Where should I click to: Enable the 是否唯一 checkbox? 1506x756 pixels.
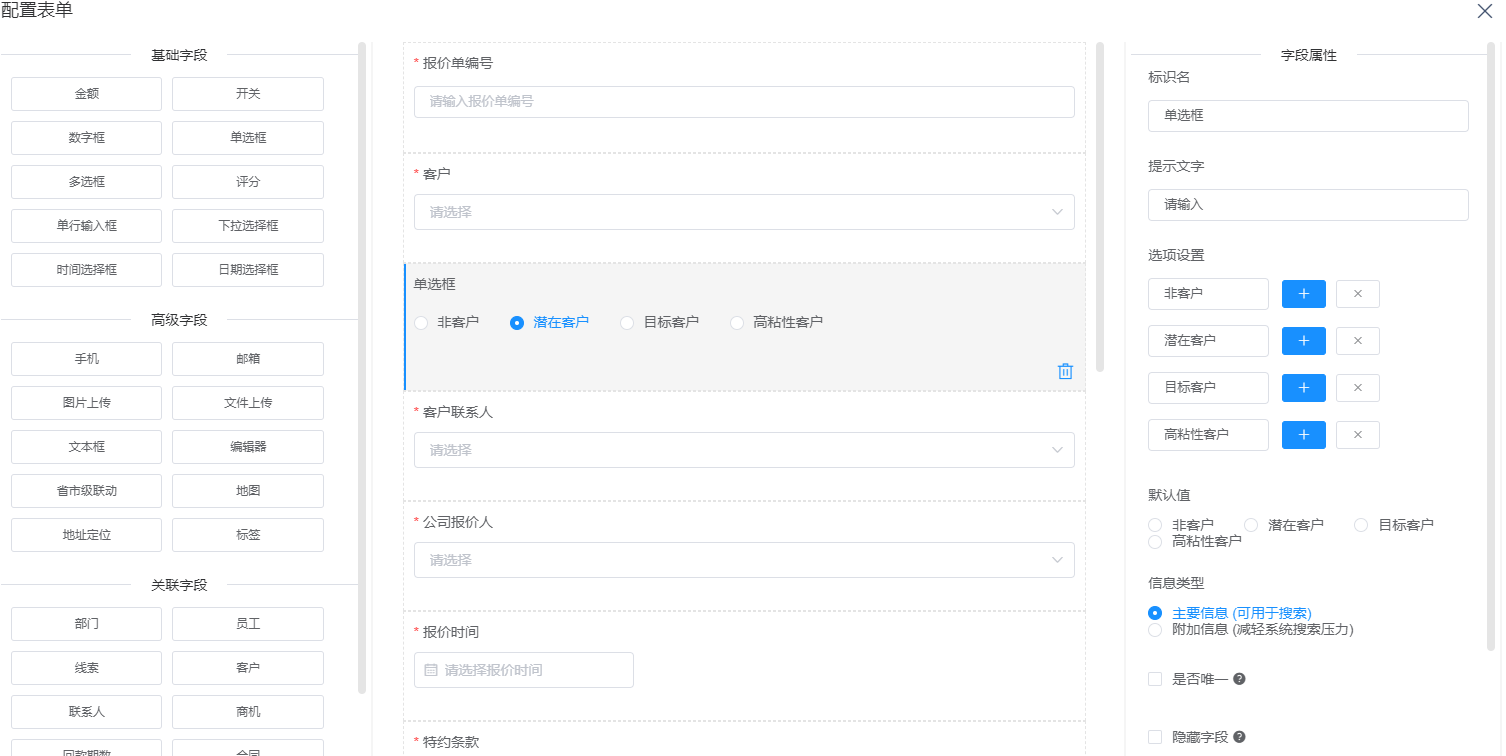coord(1155,679)
